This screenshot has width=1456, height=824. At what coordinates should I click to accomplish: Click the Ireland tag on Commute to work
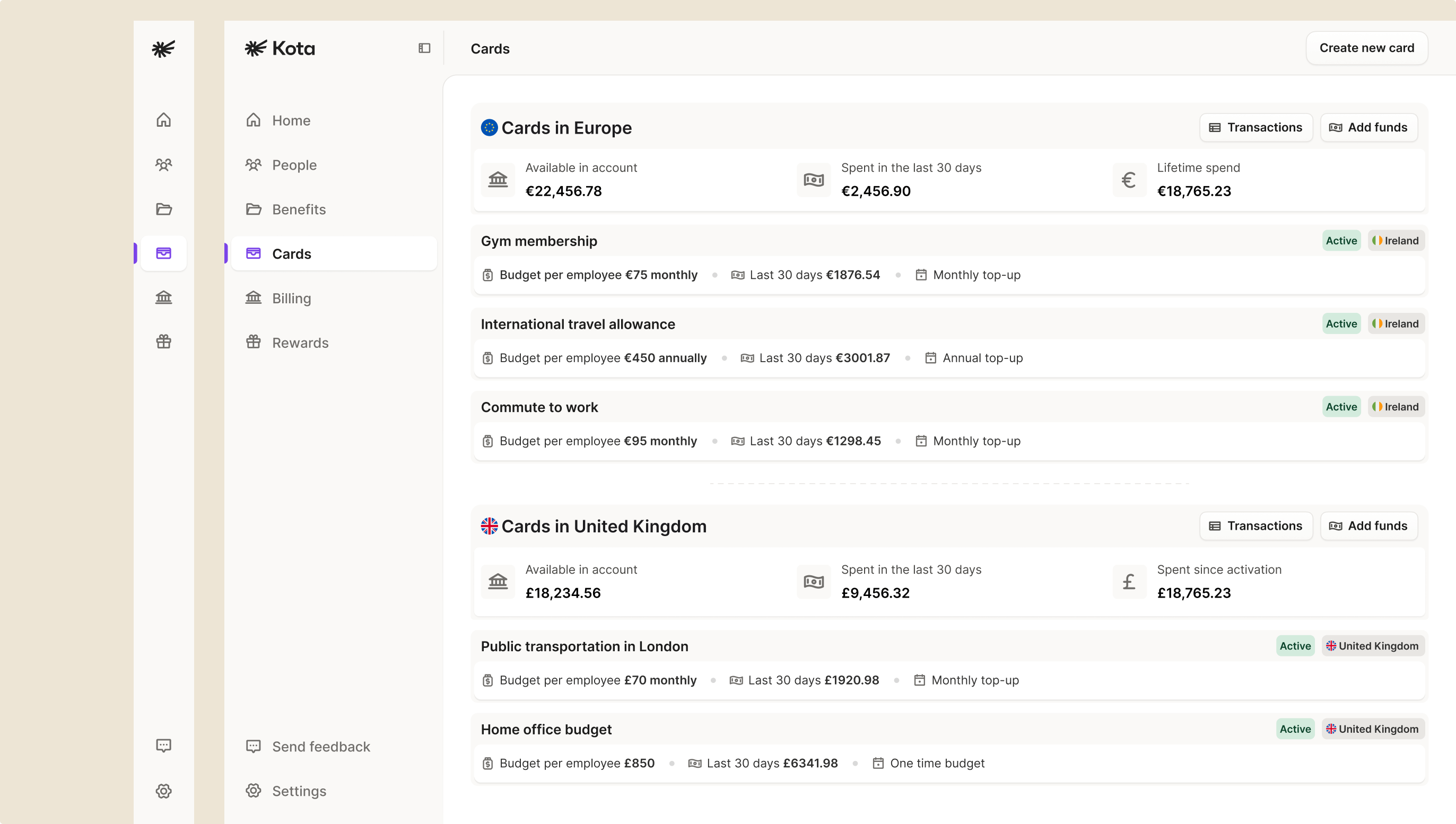click(1396, 407)
